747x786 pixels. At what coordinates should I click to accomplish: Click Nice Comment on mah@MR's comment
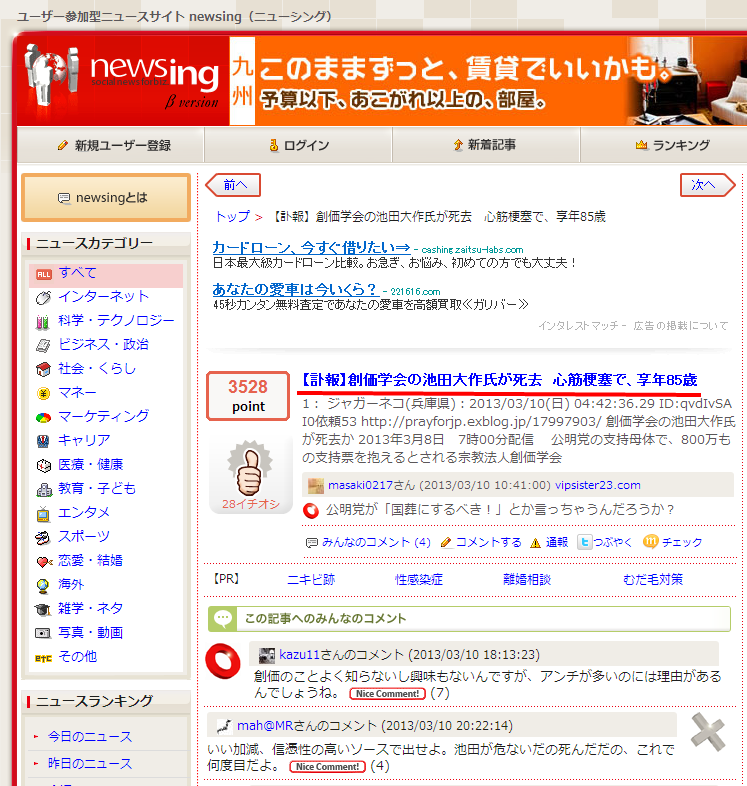(x=327, y=767)
